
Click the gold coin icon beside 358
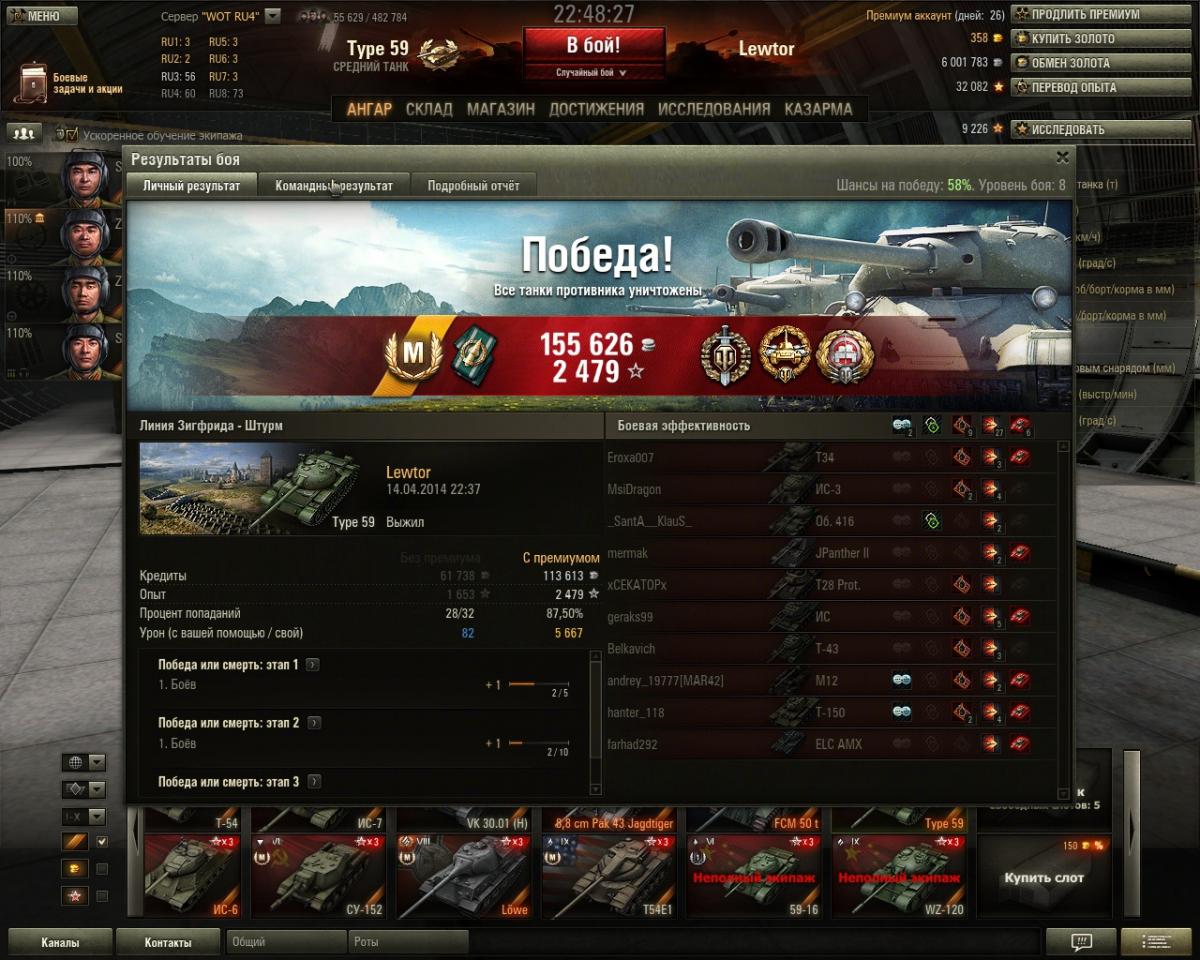click(x=997, y=38)
